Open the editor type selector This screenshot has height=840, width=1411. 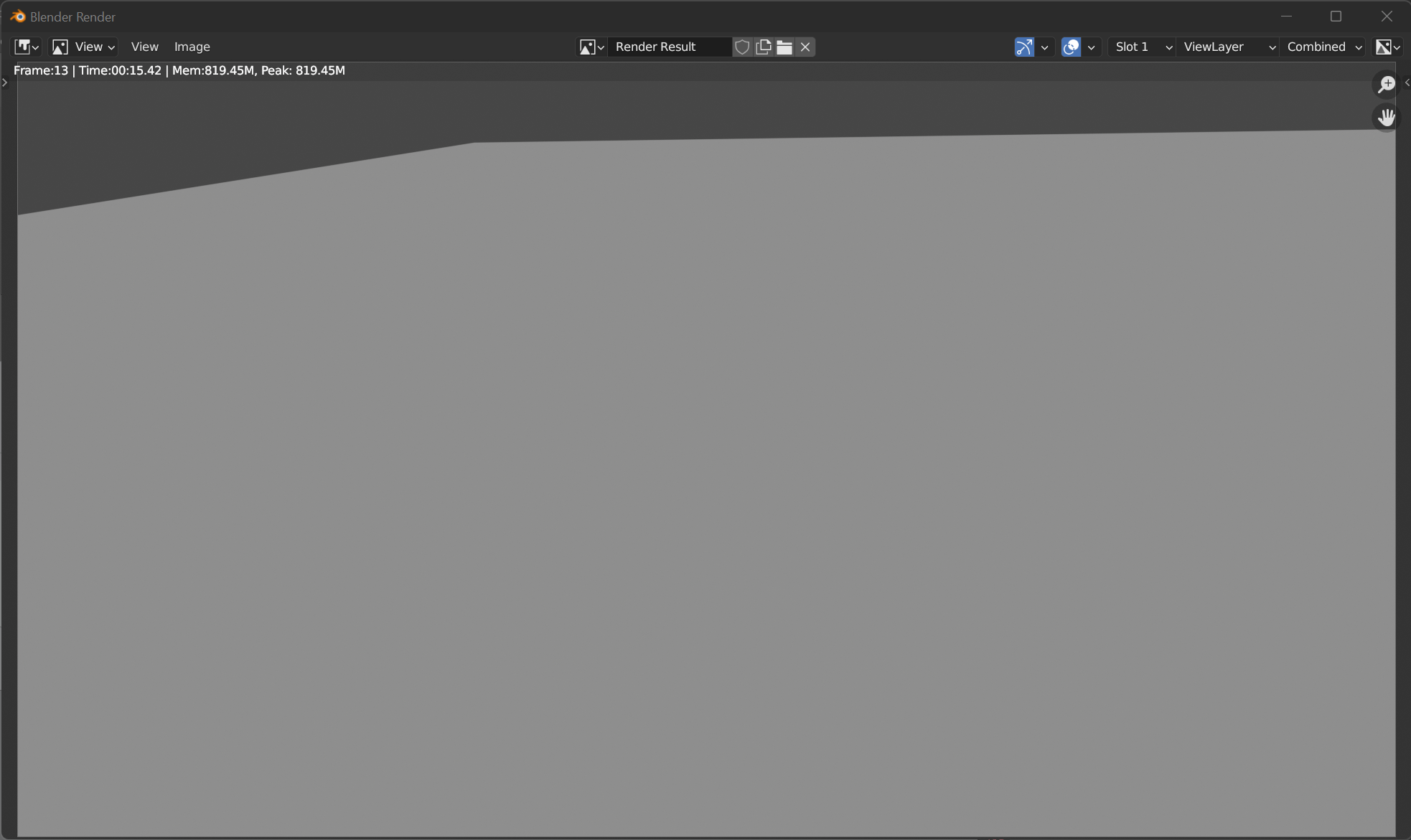27,47
